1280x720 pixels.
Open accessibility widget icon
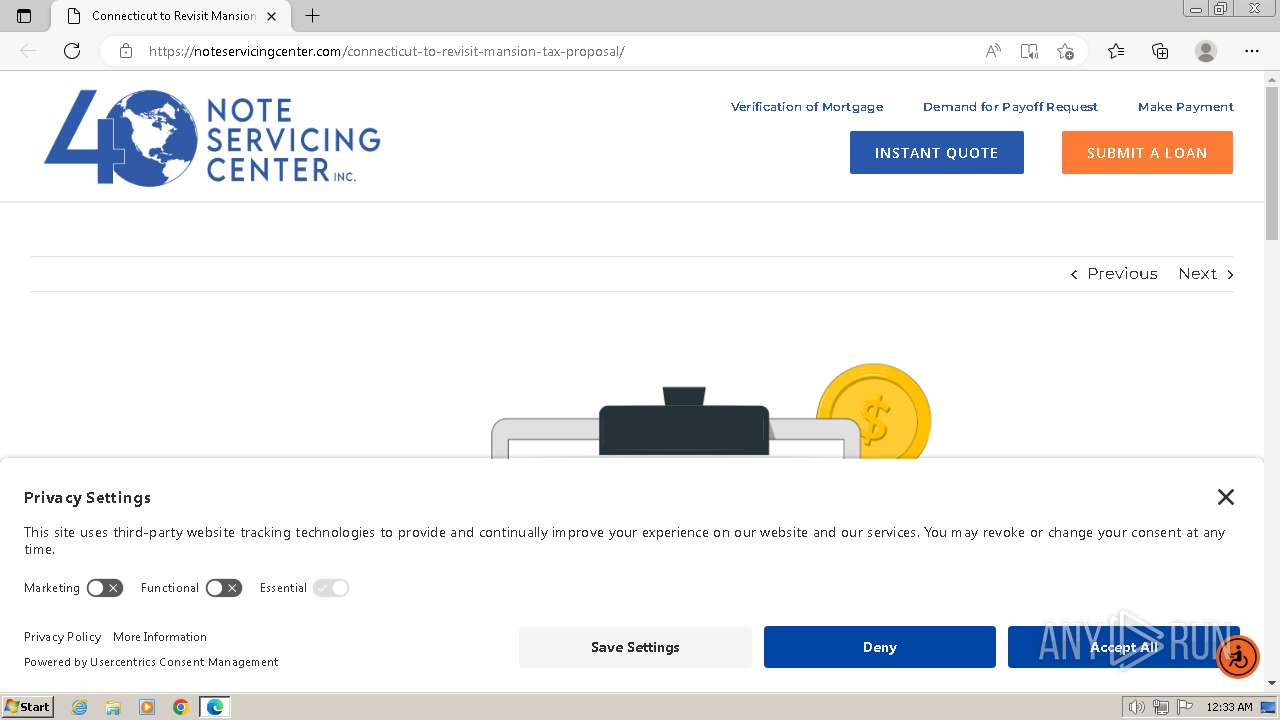[x=1238, y=657]
